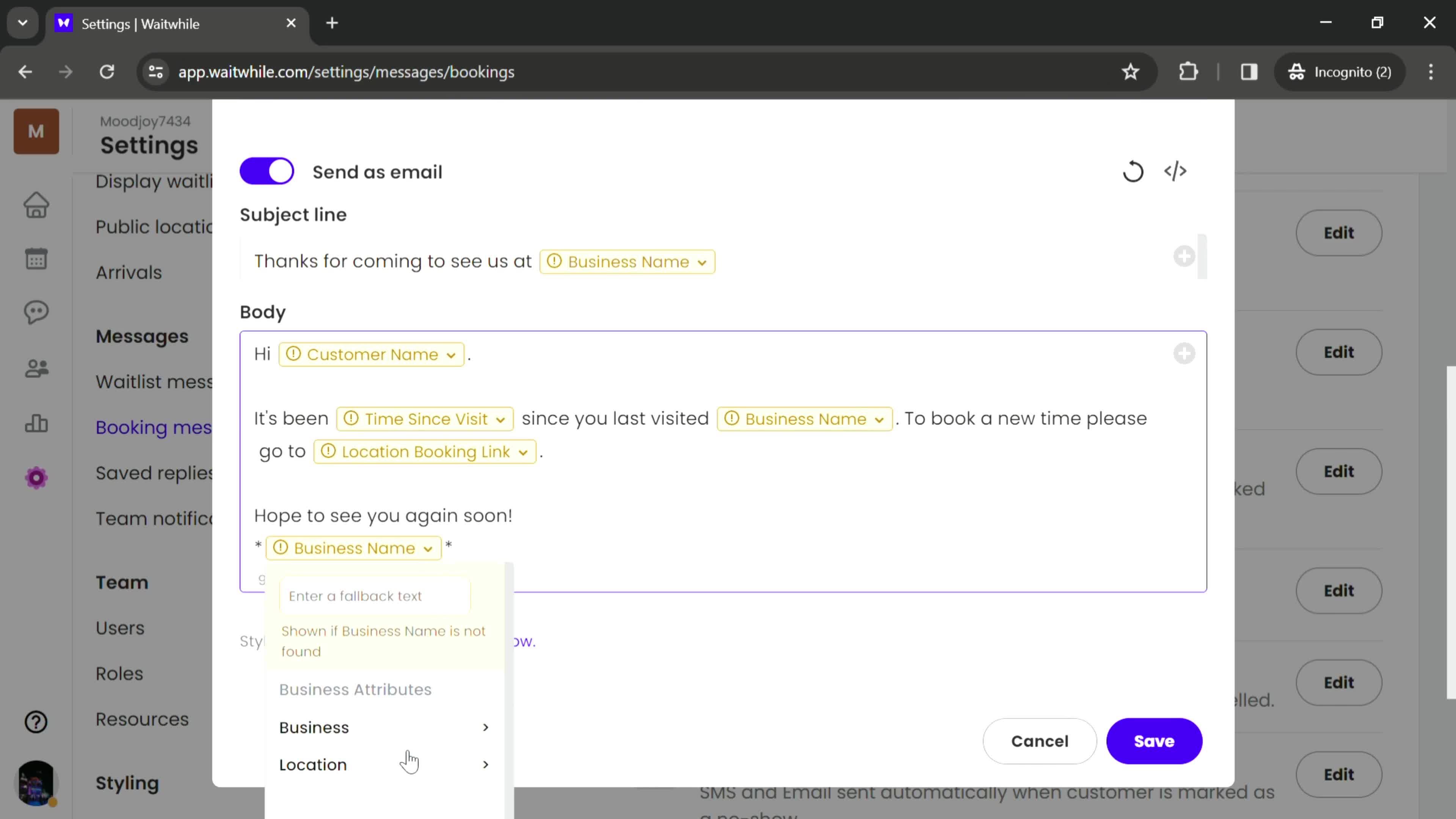This screenshot has width=1456, height=819.
Task: Select the Settings | Waitwhile browser tab
Action: point(177,24)
